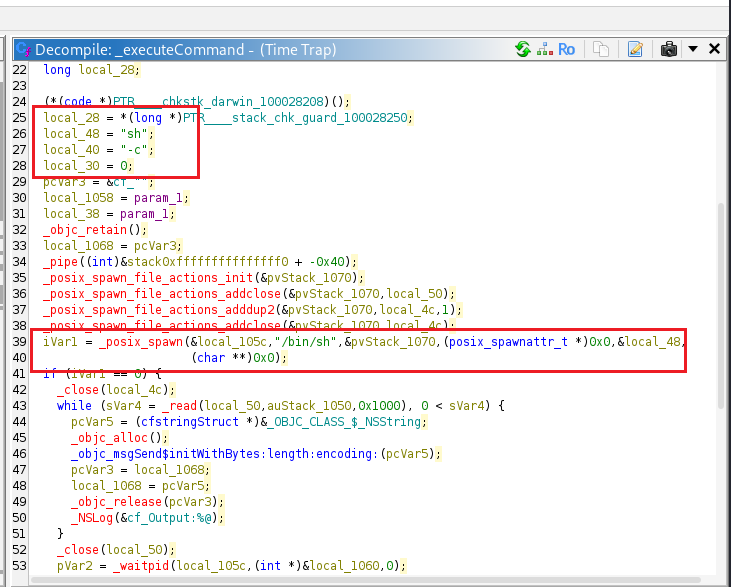
Task: Toggle the Ro read-only icon
Action: pyautogui.click(x=566, y=49)
